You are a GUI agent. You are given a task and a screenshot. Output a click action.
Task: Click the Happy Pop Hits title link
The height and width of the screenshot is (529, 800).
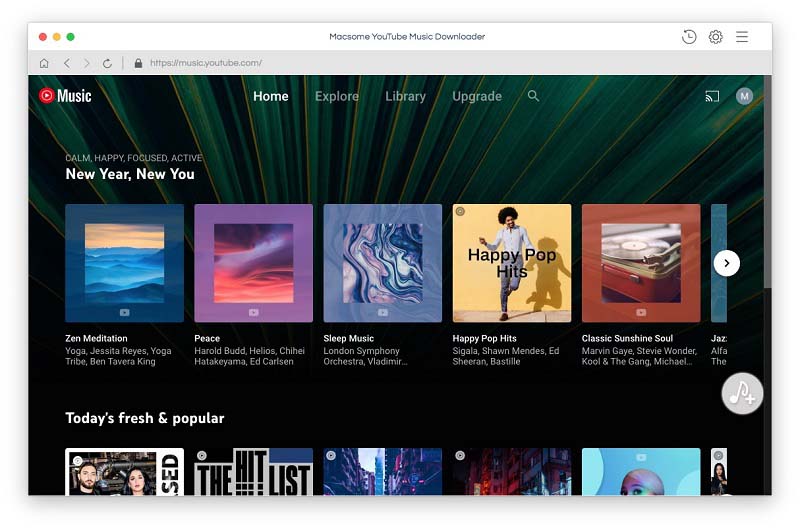point(484,338)
